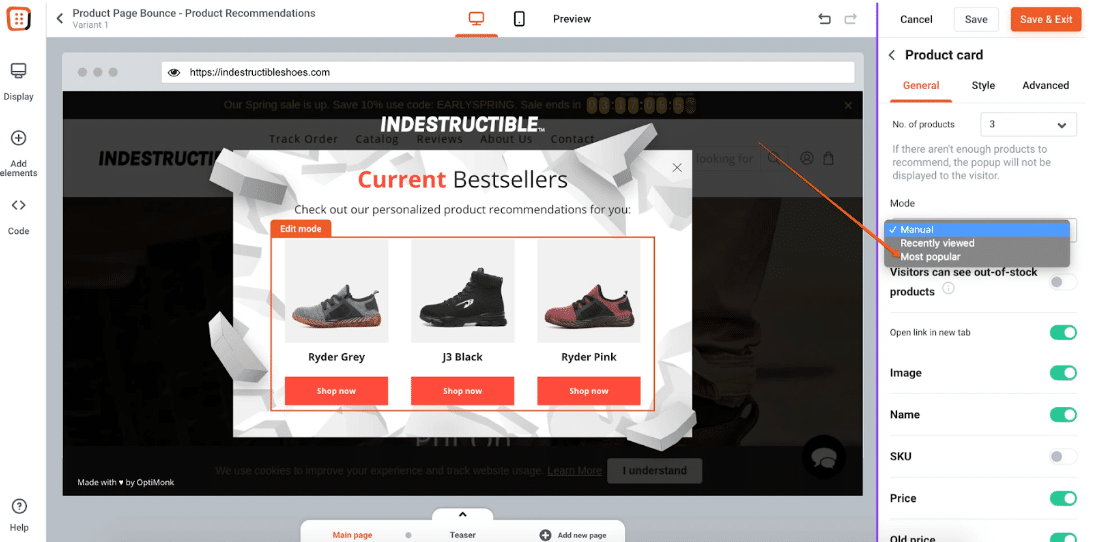The image size is (1108, 542).
Task: Switch to mobile view icon
Action: click(x=519, y=19)
